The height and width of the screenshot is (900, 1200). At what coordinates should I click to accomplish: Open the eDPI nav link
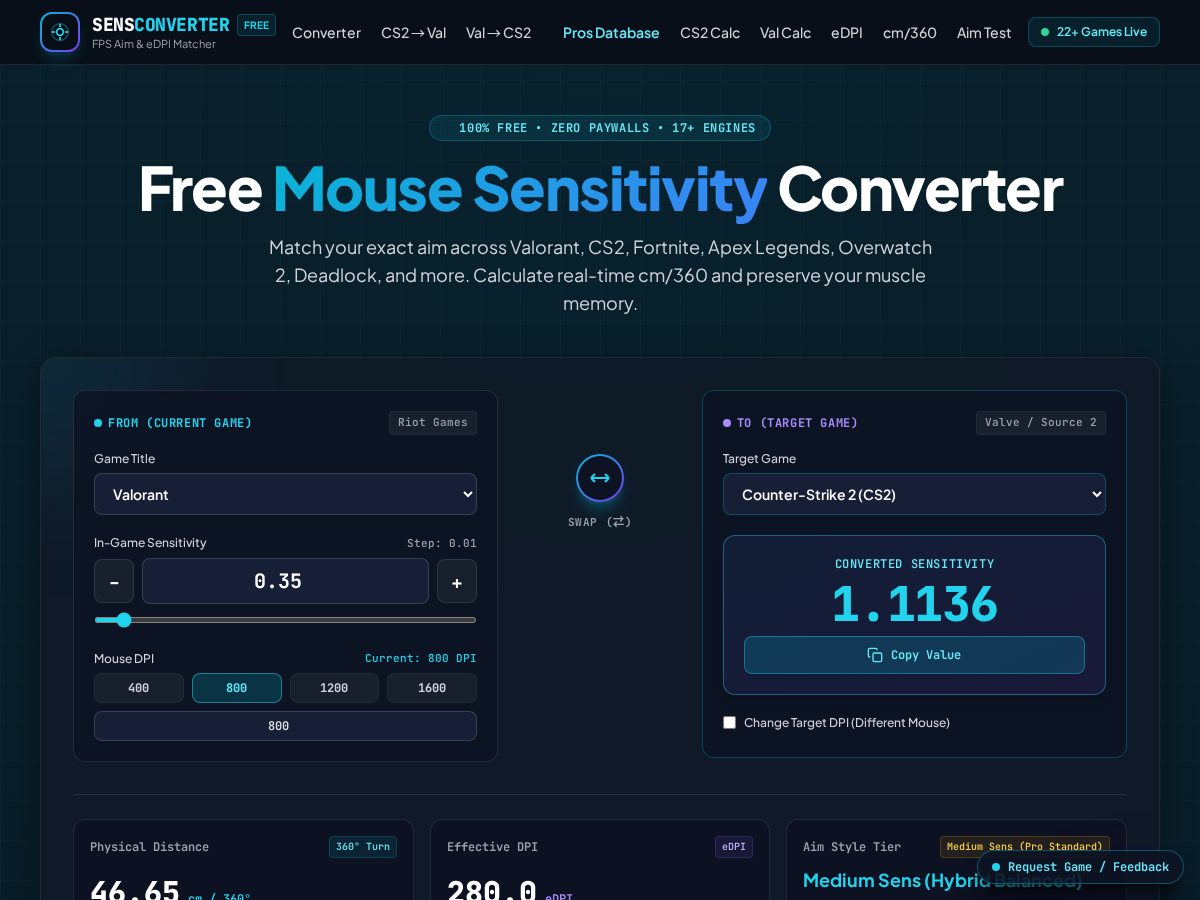pos(847,32)
